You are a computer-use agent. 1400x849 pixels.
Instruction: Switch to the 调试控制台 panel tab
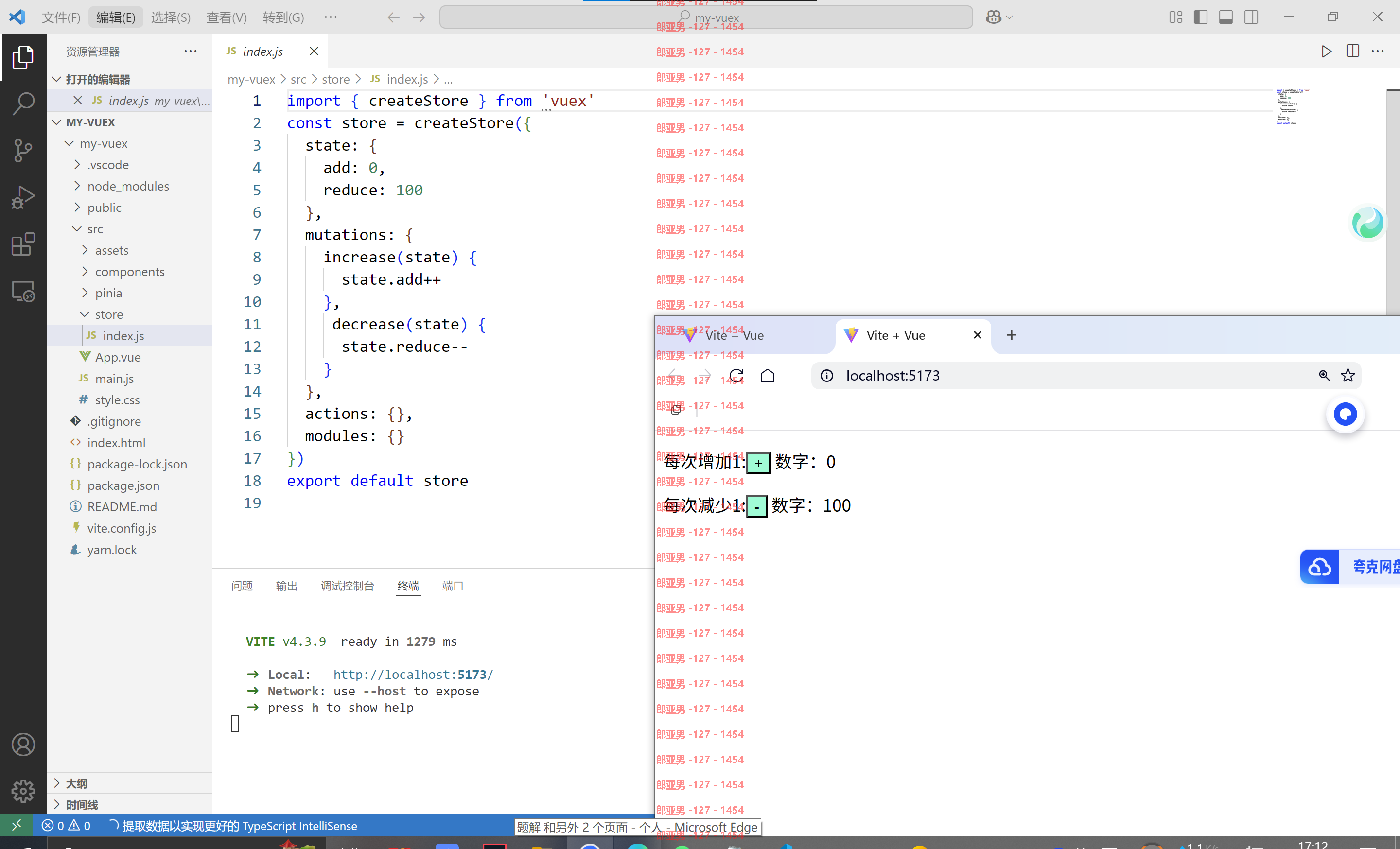pyautogui.click(x=347, y=586)
